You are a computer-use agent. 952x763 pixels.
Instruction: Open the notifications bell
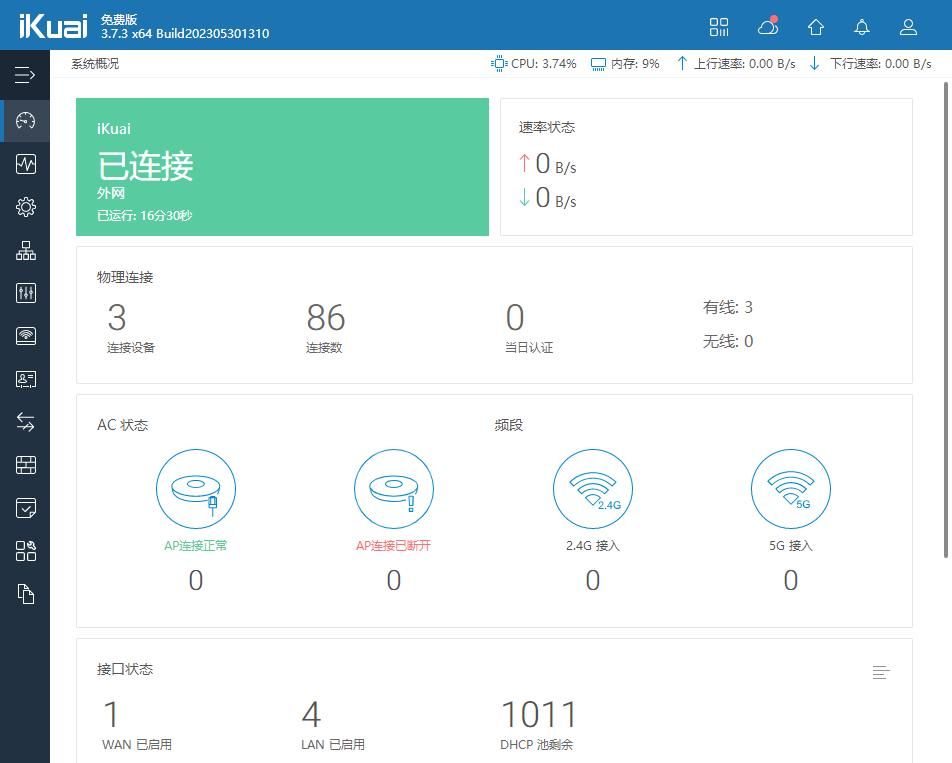coord(862,27)
